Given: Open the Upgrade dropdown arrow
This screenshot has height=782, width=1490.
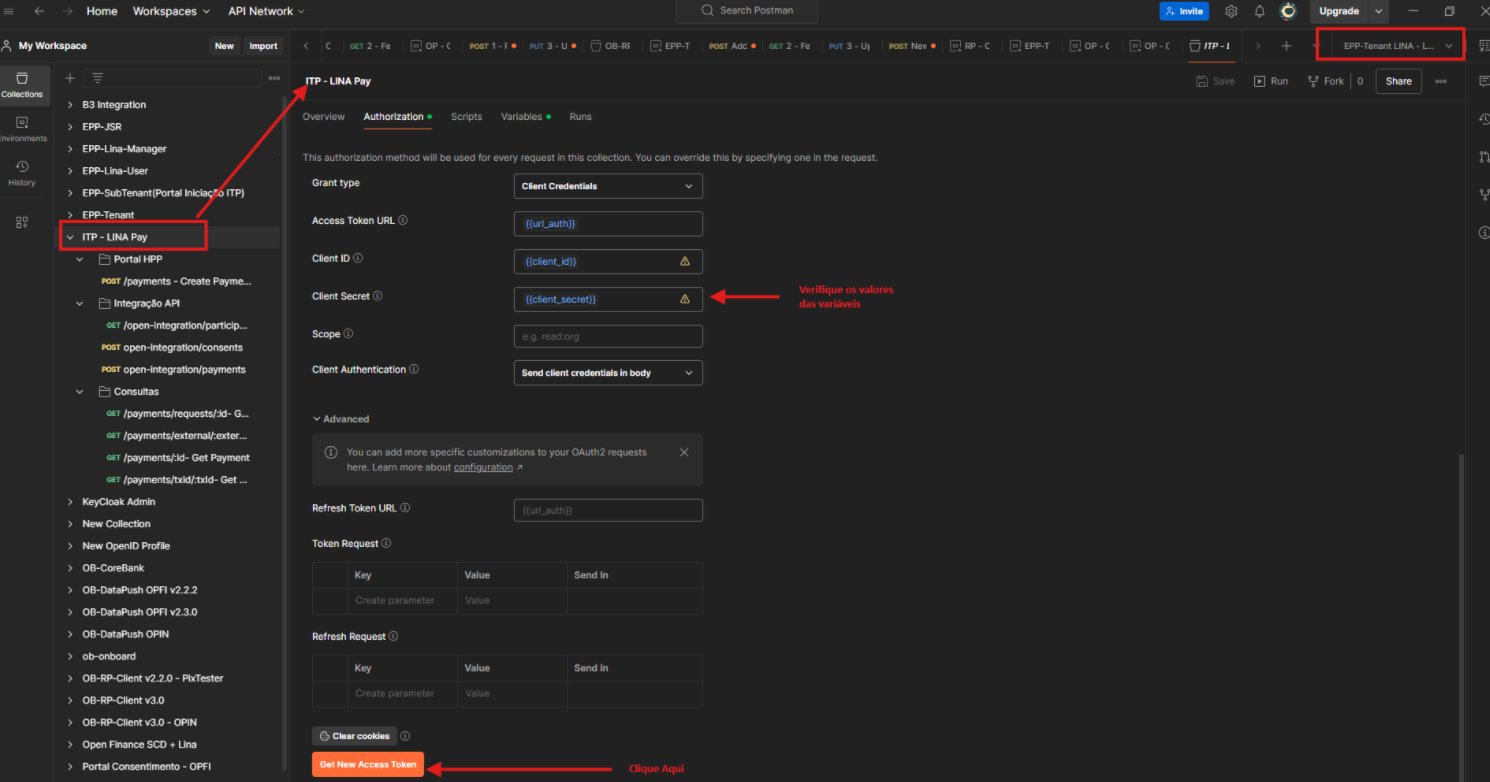Looking at the screenshot, I should 1379,11.
